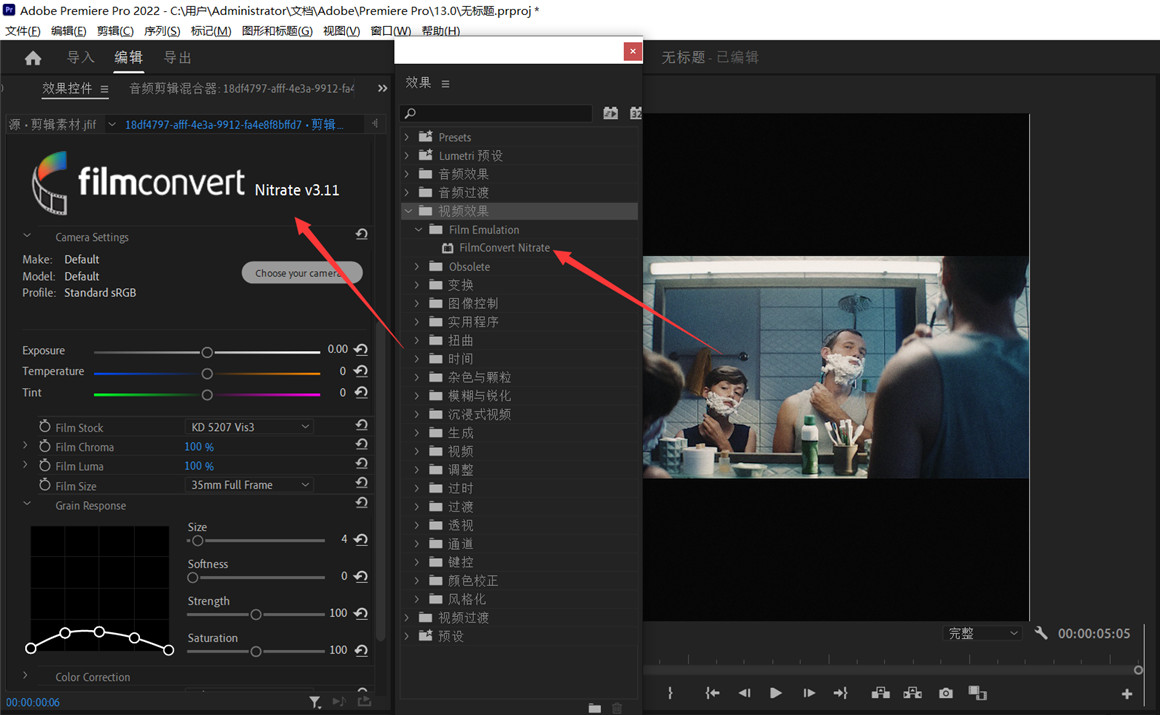Click the Choose your camera button

coord(302,271)
